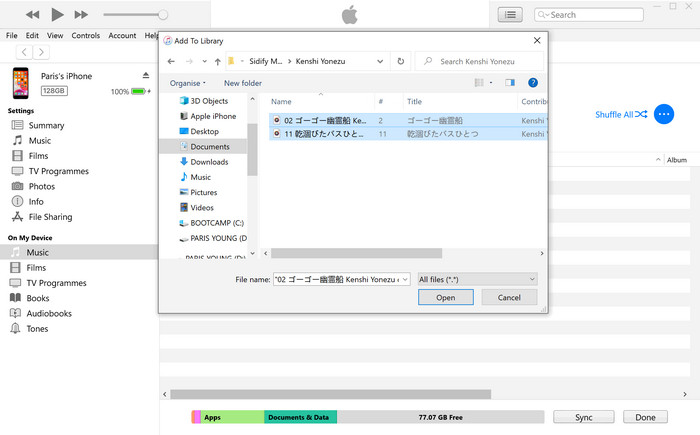
Task: Click Kenshi Yonezu in address path
Action: (x=320, y=61)
